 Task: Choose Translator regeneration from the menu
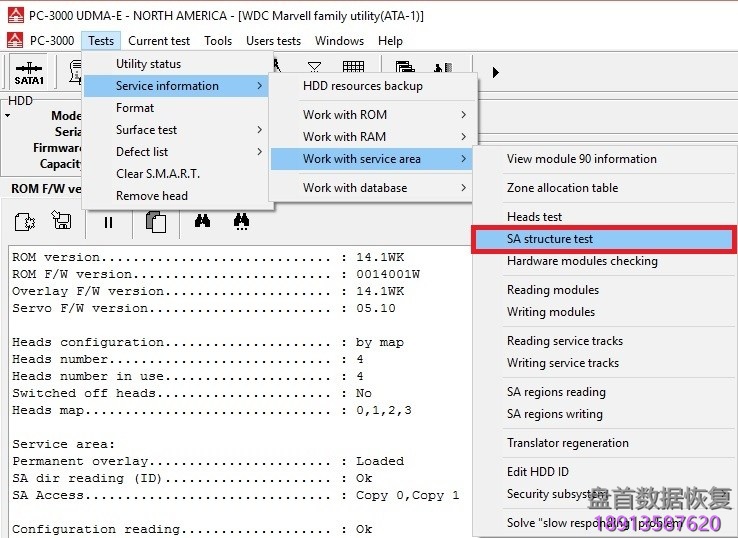567,443
